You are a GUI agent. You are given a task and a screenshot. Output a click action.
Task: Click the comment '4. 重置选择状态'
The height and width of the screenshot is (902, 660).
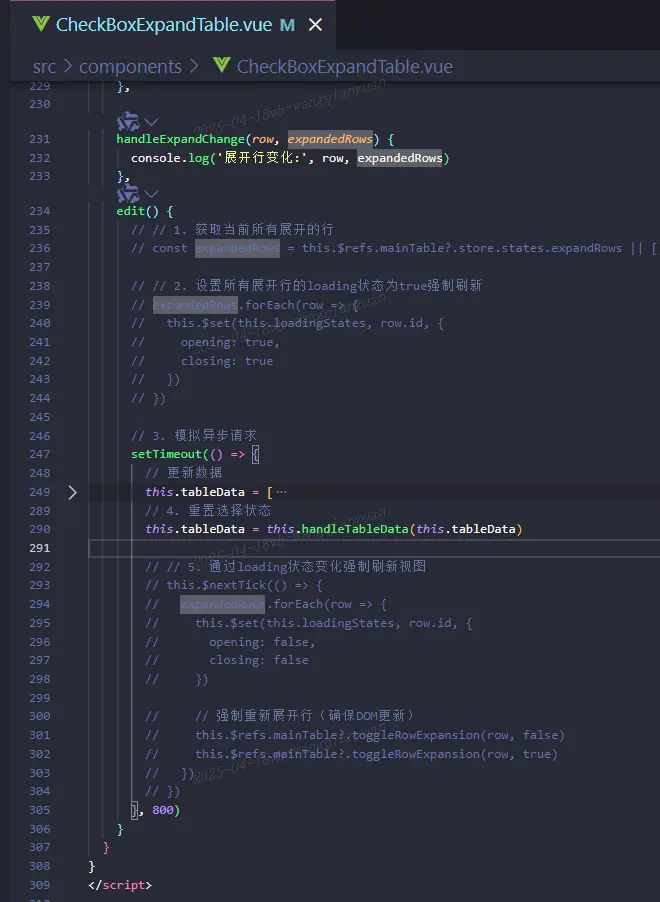click(219, 510)
